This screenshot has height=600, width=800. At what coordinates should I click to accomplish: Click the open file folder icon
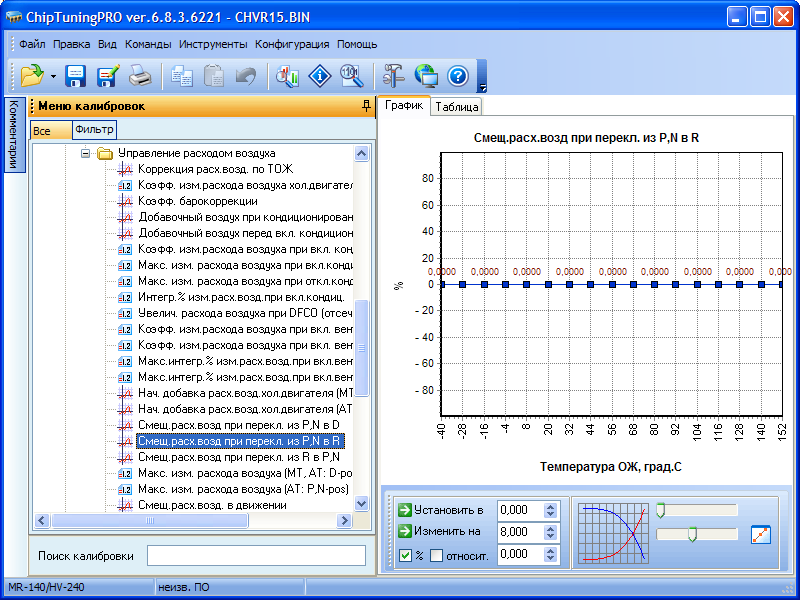31,75
